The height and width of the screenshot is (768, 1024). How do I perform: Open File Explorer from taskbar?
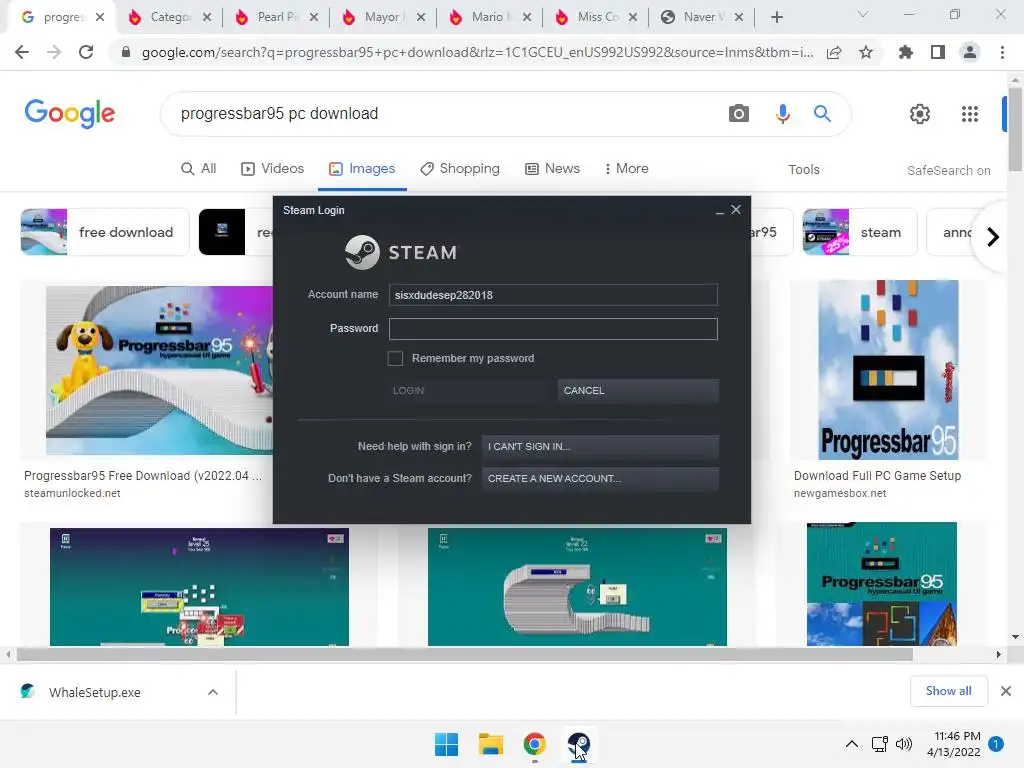(490, 744)
